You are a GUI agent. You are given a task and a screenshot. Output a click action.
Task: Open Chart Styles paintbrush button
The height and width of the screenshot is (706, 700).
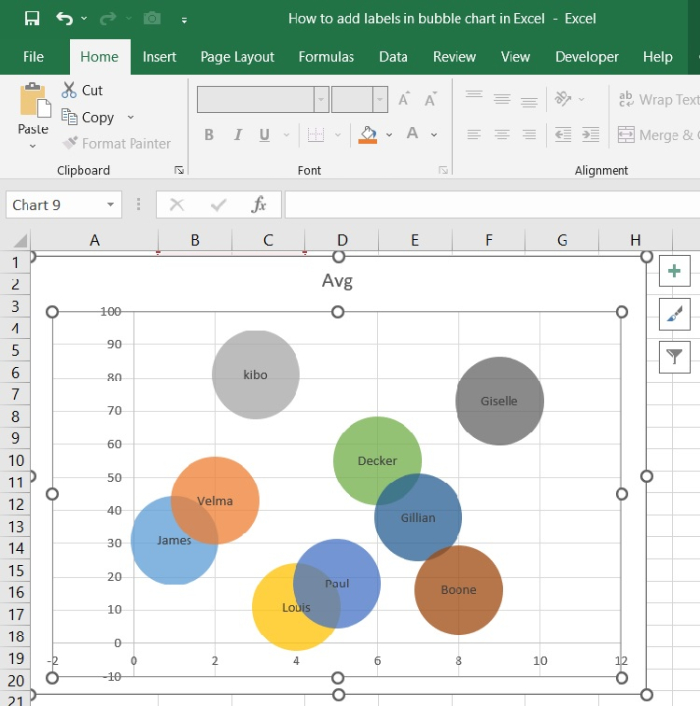click(x=674, y=314)
